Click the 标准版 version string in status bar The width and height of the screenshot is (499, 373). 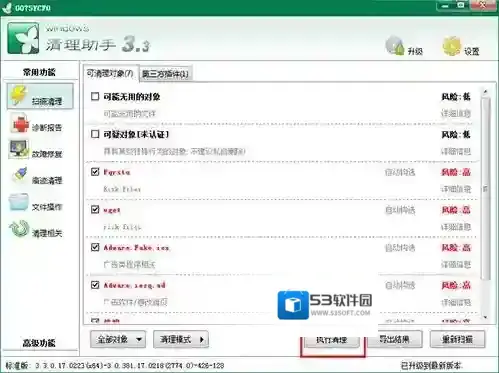(x=115, y=366)
